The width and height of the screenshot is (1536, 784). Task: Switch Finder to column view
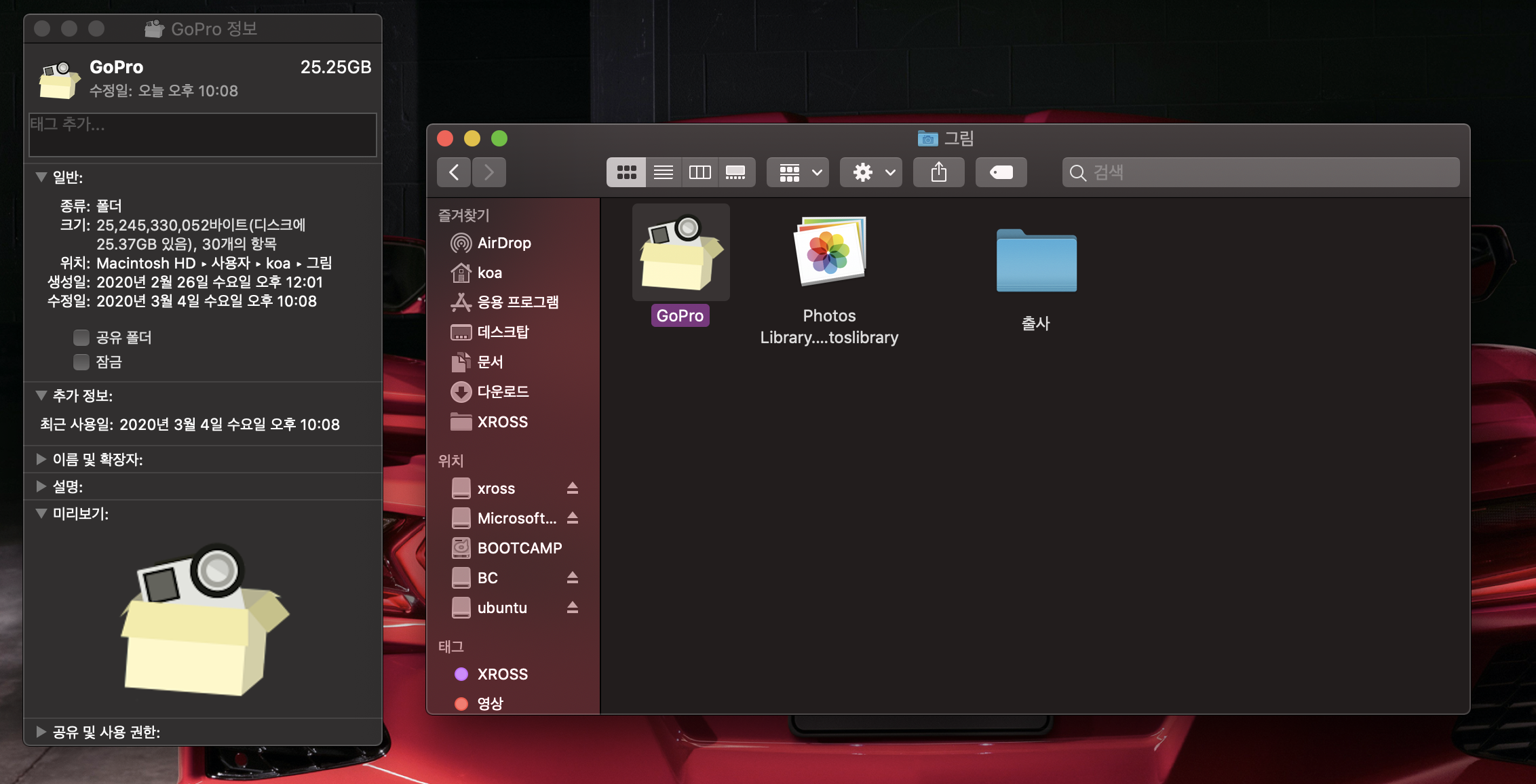tap(699, 172)
